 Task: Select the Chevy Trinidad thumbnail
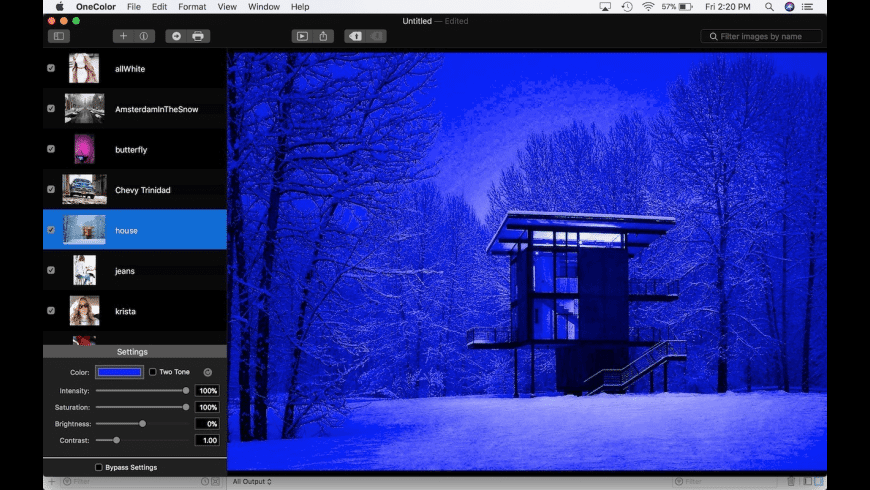pos(84,189)
